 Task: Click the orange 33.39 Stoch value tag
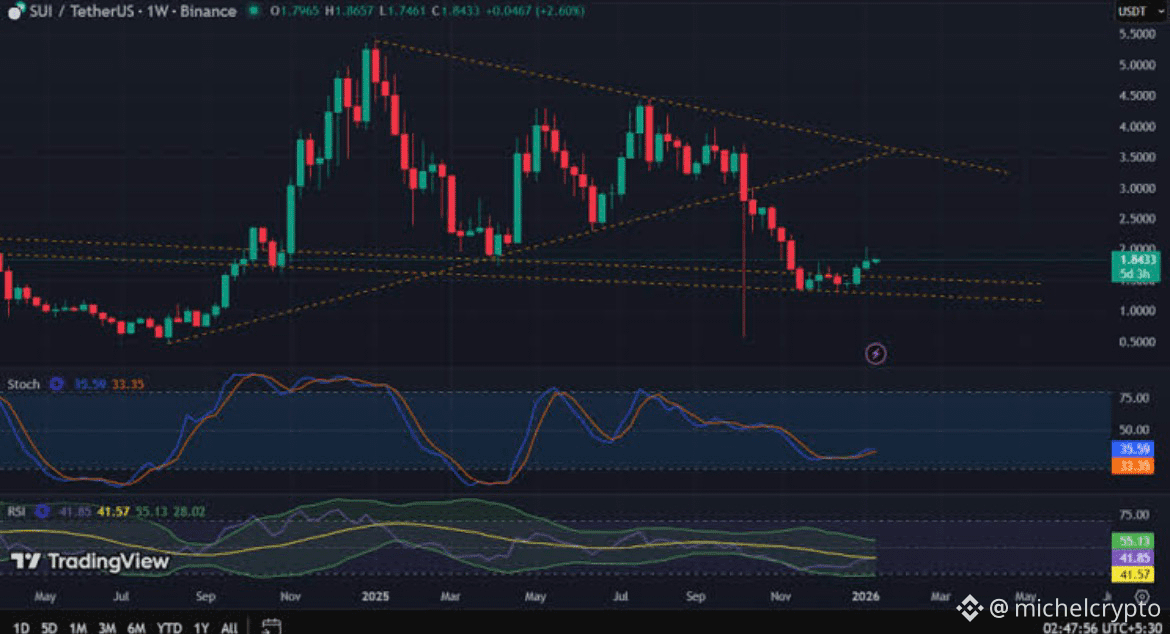click(x=1133, y=466)
